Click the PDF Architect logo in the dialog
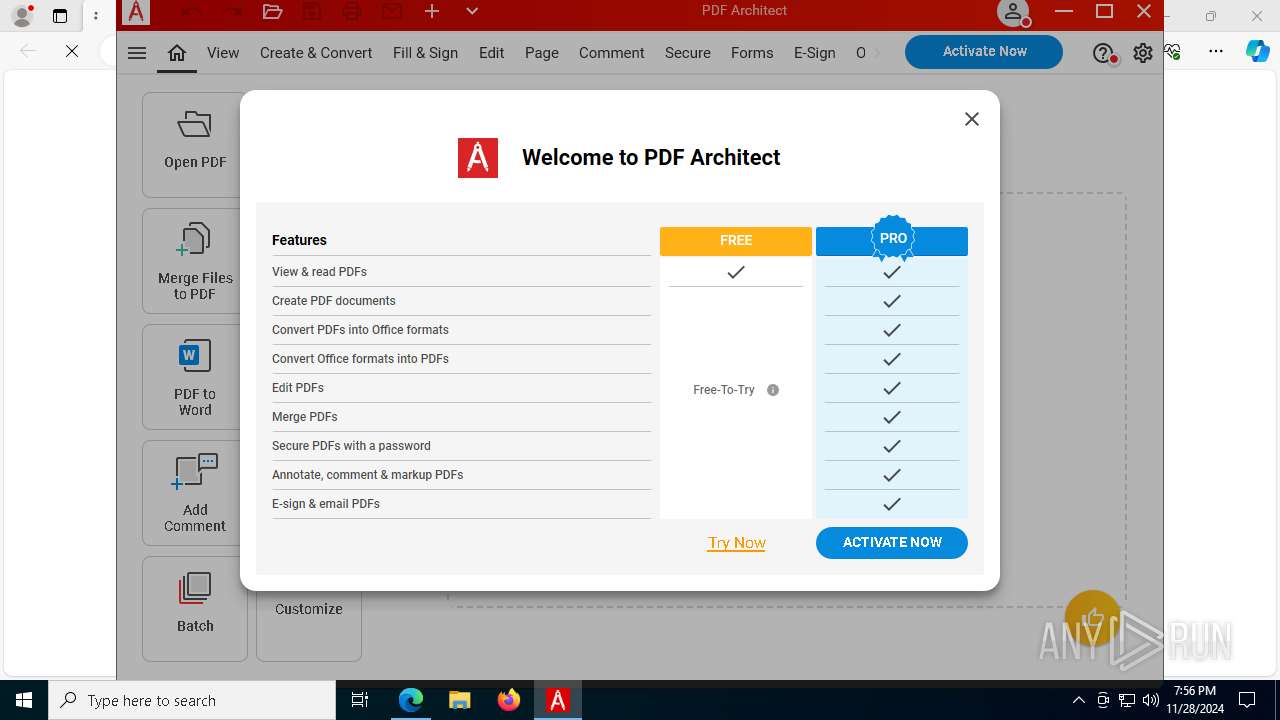 [x=478, y=158]
